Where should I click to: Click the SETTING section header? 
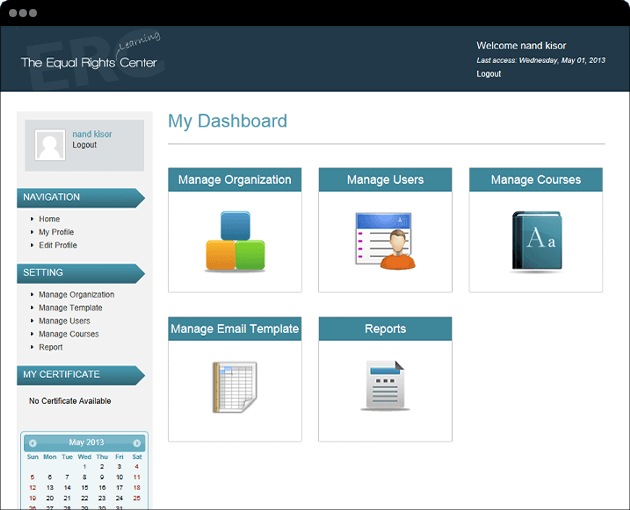click(80, 273)
